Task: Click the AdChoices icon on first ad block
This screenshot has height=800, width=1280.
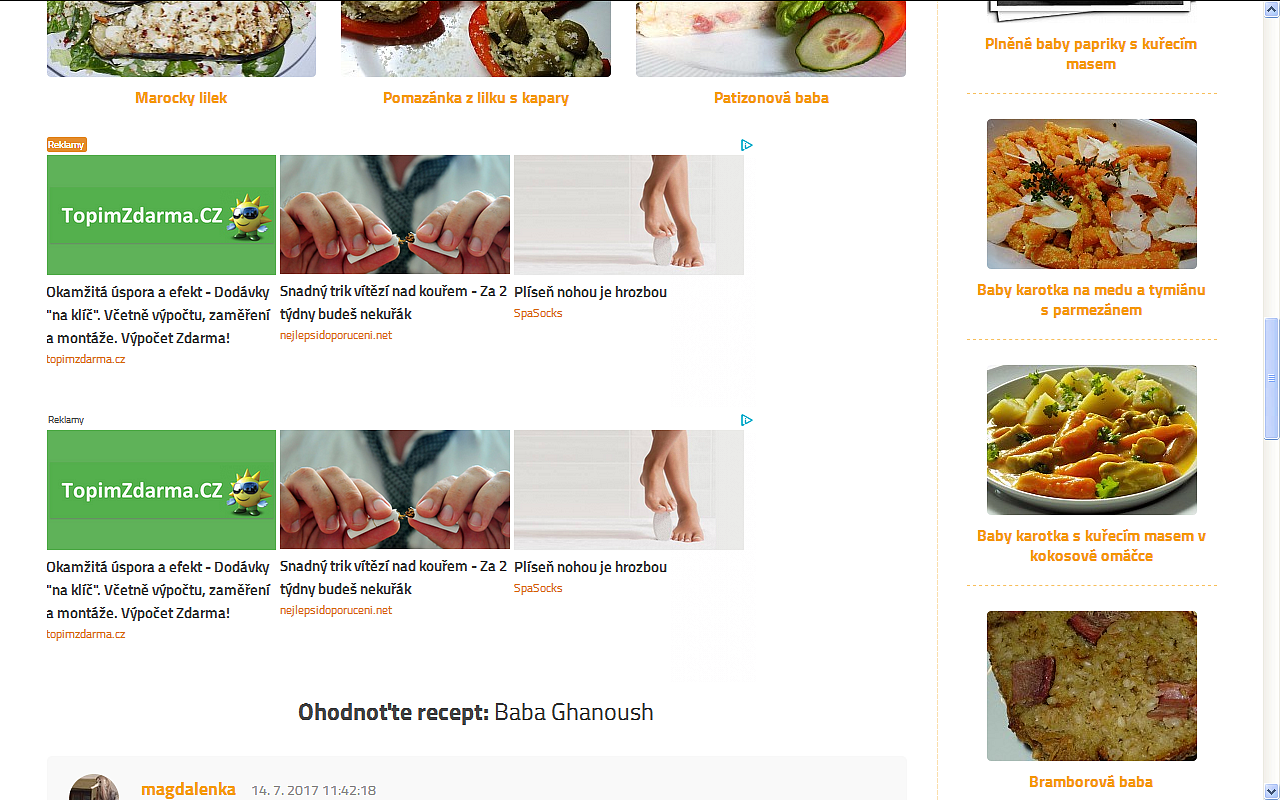Action: pos(746,145)
